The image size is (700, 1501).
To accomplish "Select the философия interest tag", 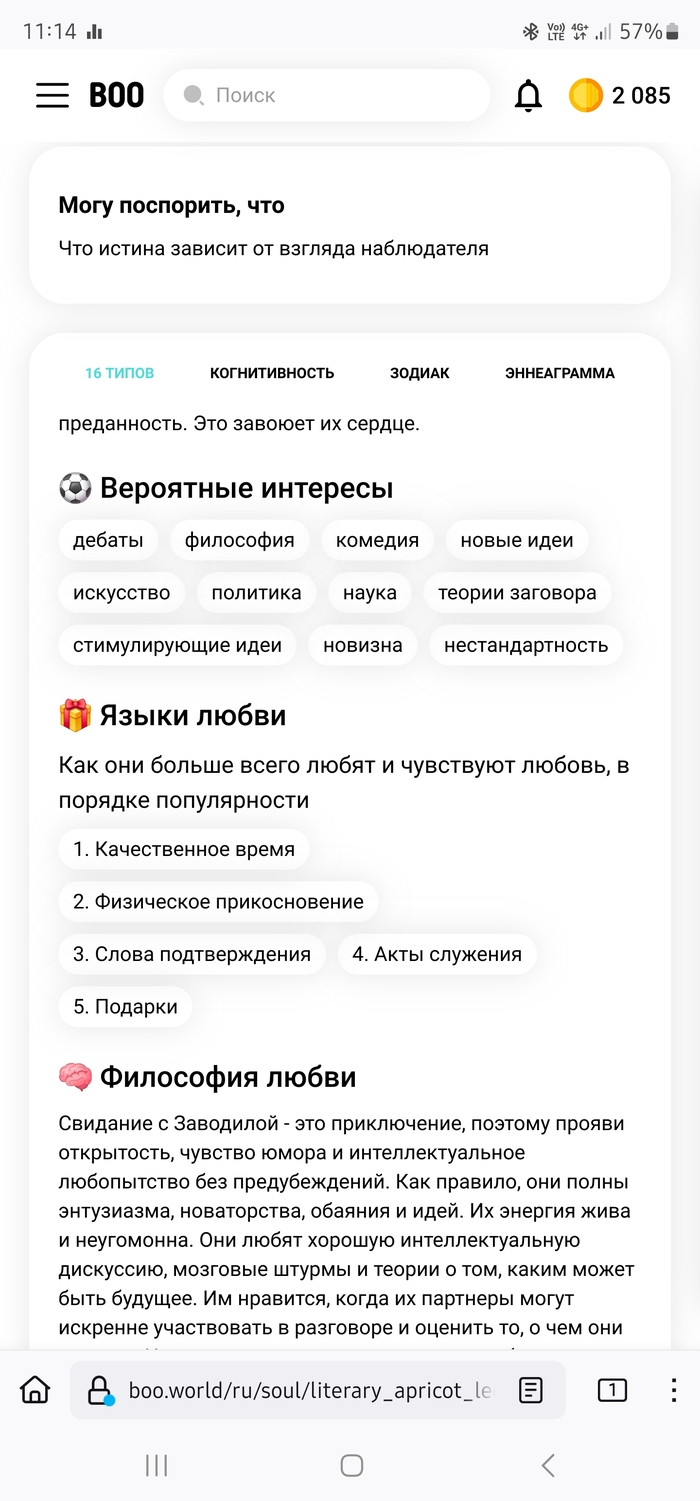I will (x=239, y=541).
